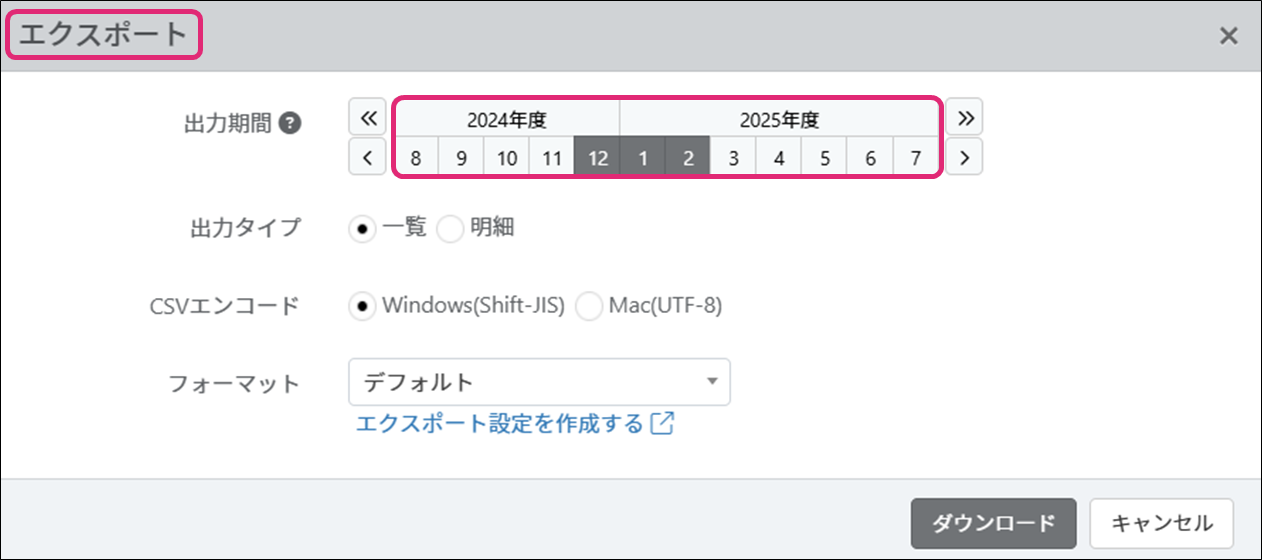Viewport: 1262px width, 560px height.
Task: Click the 2025年度 fiscal year header
Action: (x=779, y=120)
